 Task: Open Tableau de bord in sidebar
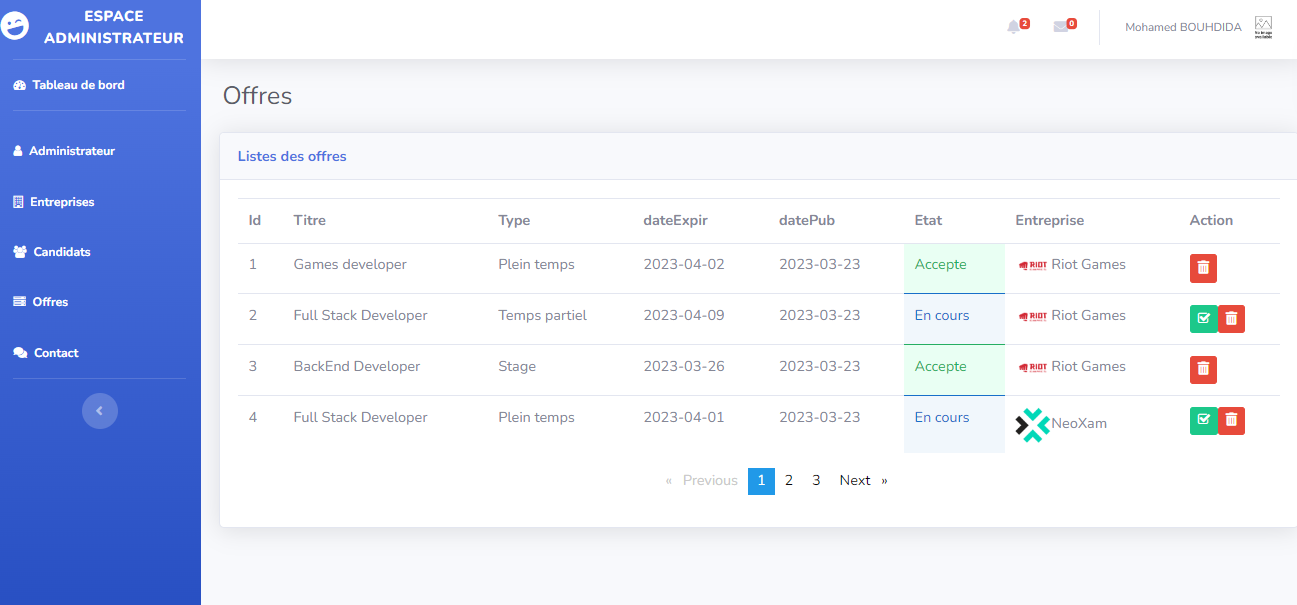click(x=78, y=85)
